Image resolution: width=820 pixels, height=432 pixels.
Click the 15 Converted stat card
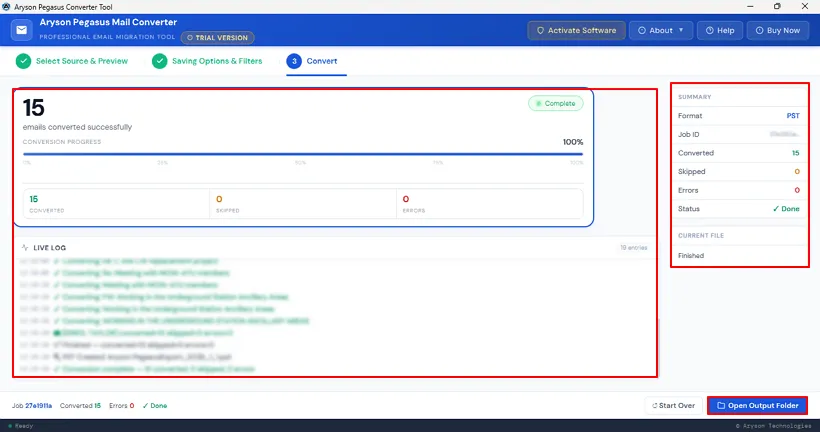116,204
